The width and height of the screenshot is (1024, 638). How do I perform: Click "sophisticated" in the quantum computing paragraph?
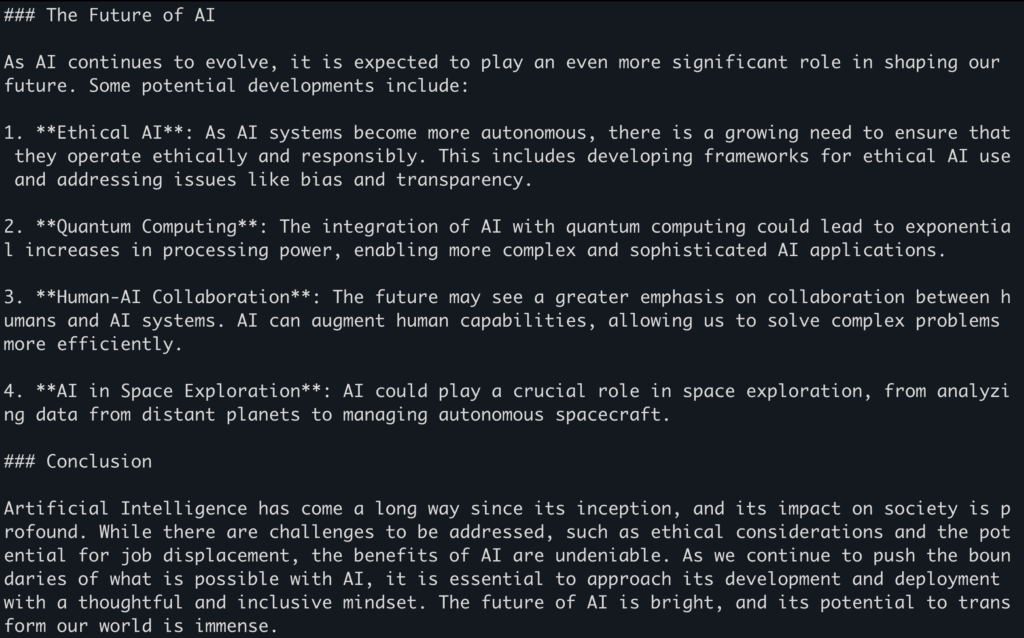698,250
